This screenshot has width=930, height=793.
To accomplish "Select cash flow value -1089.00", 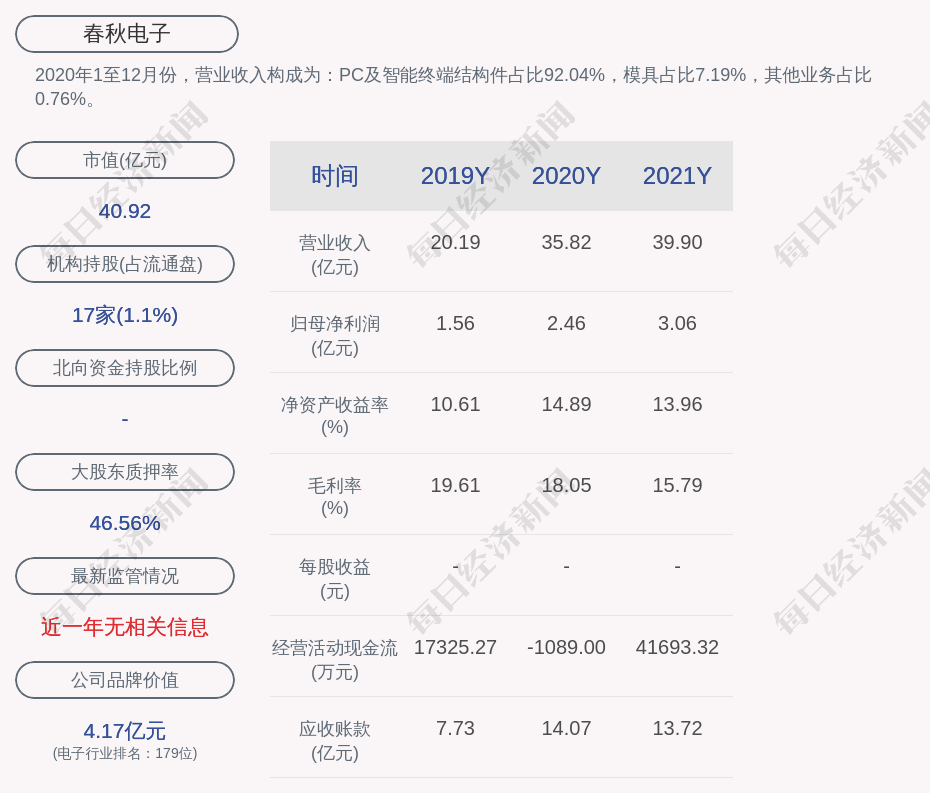I will (566, 647).
